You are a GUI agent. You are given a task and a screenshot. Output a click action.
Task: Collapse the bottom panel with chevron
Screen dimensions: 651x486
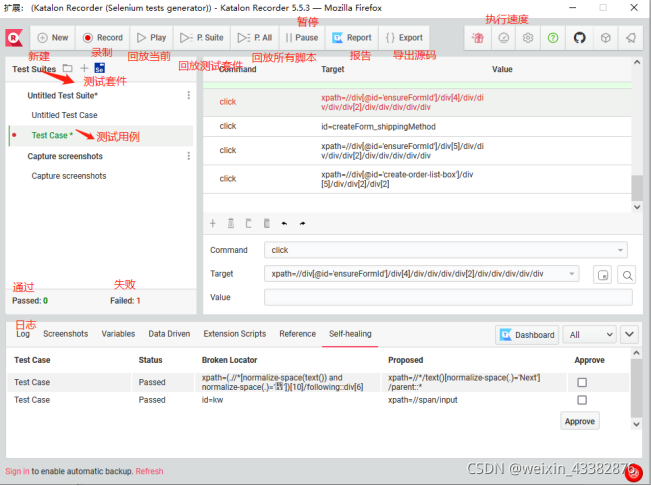pyautogui.click(x=629, y=335)
